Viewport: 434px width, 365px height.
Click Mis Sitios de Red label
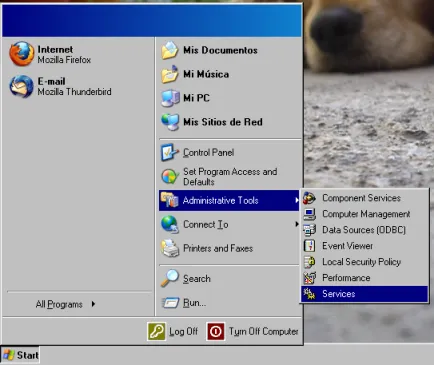(x=223, y=122)
